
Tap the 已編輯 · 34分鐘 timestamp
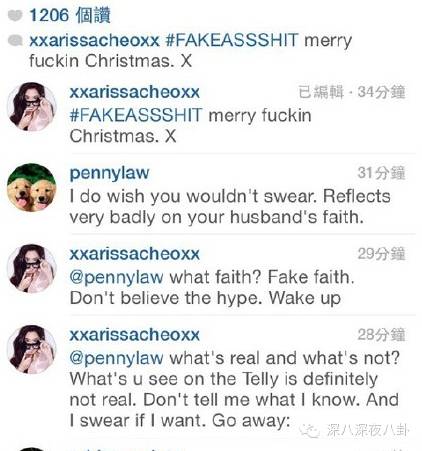click(x=352, y=92)
